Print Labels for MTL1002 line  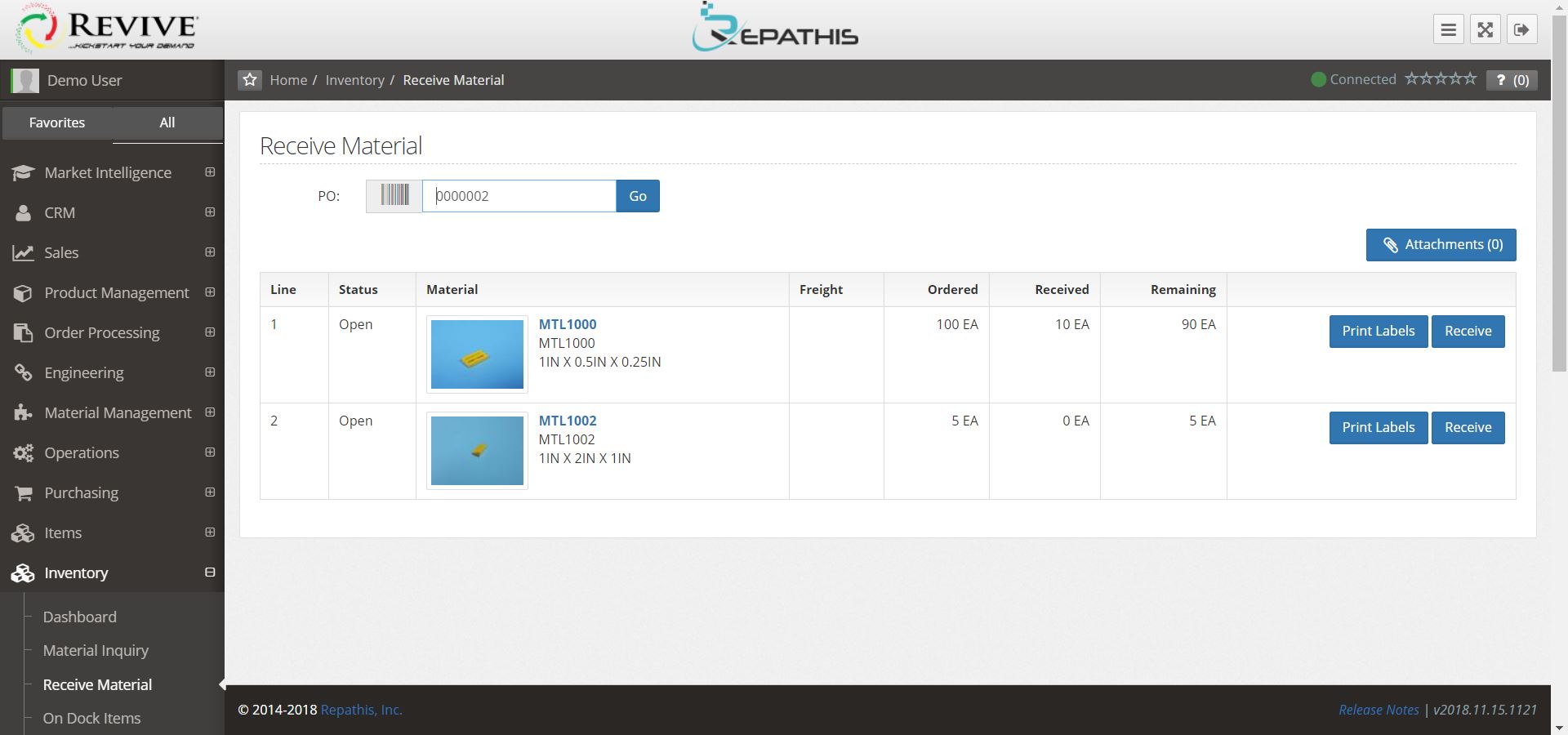pyautogui.click(x=1379, y=428)
